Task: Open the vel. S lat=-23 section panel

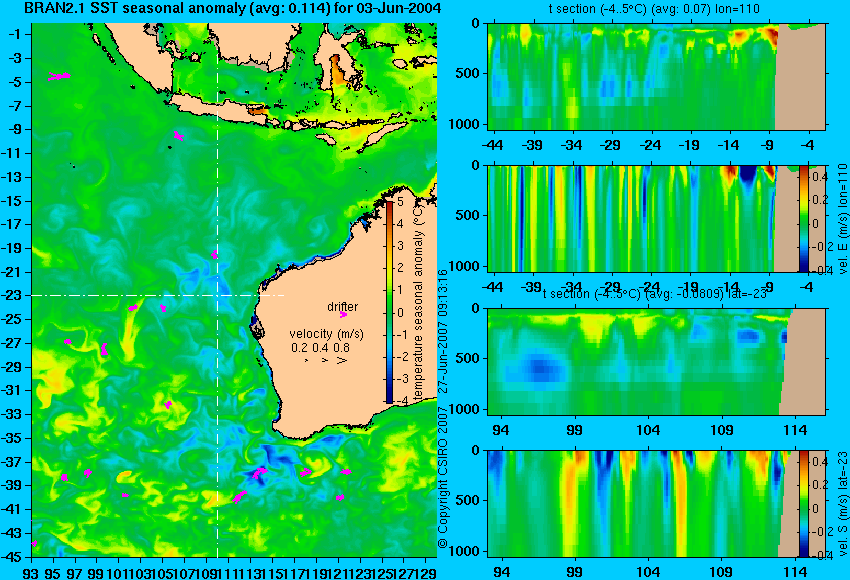Action: pos(656,504)
